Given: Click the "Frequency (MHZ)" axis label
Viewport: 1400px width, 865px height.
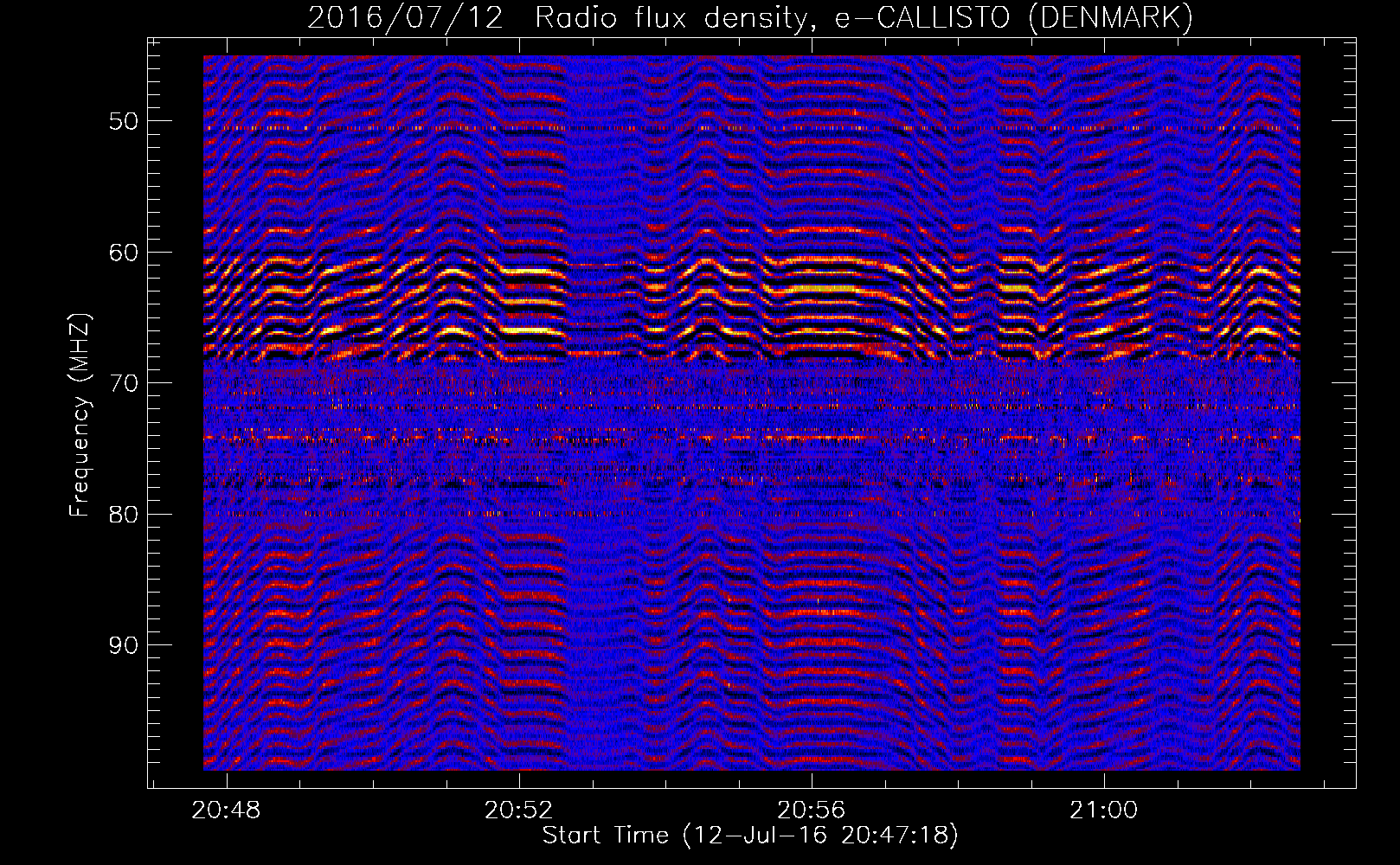Looking at the screenshot, I should pos(80,415).
